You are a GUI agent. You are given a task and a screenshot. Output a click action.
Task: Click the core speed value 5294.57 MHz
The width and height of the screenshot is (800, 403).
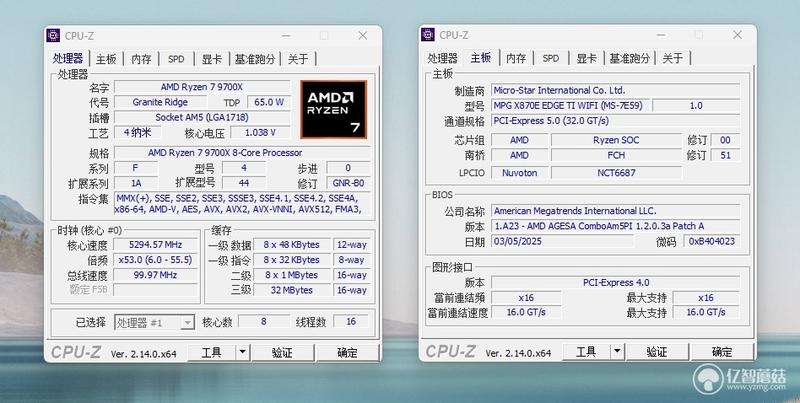click(x=156, y=245)
